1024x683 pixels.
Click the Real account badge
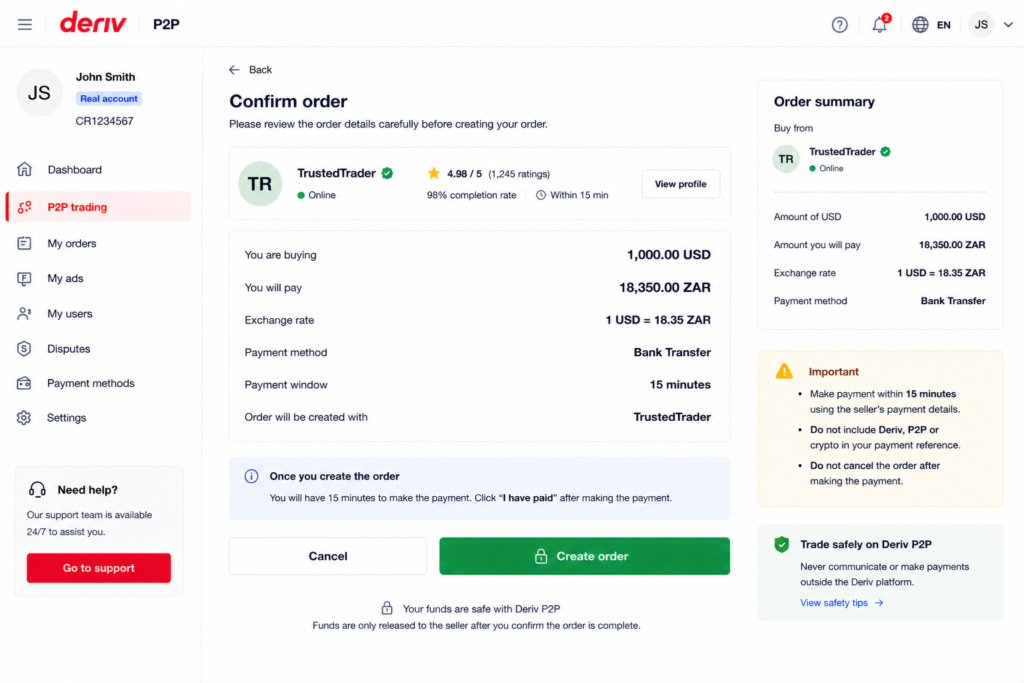click(109, 99)
